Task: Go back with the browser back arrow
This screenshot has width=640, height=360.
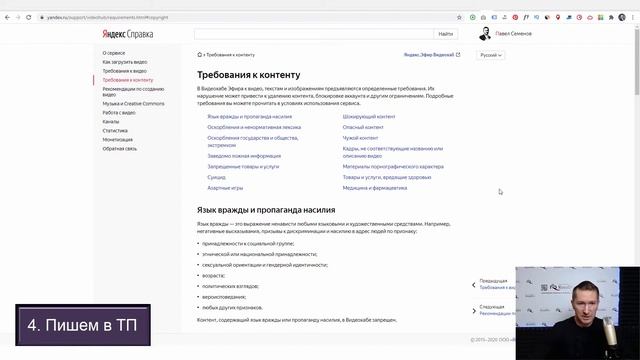Action: tap(7, 18)
